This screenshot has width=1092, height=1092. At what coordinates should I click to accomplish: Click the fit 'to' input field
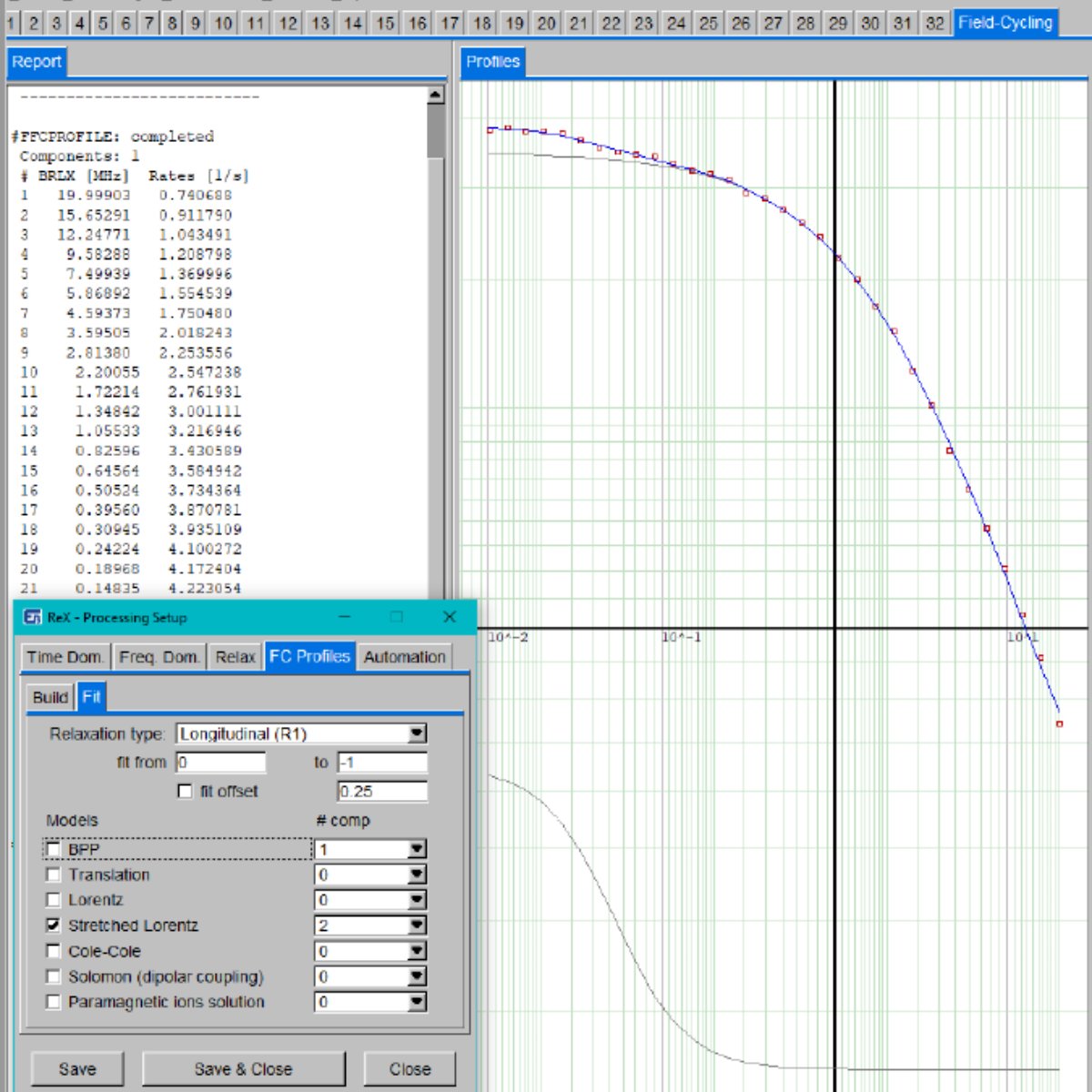click(x=382, y=763)
